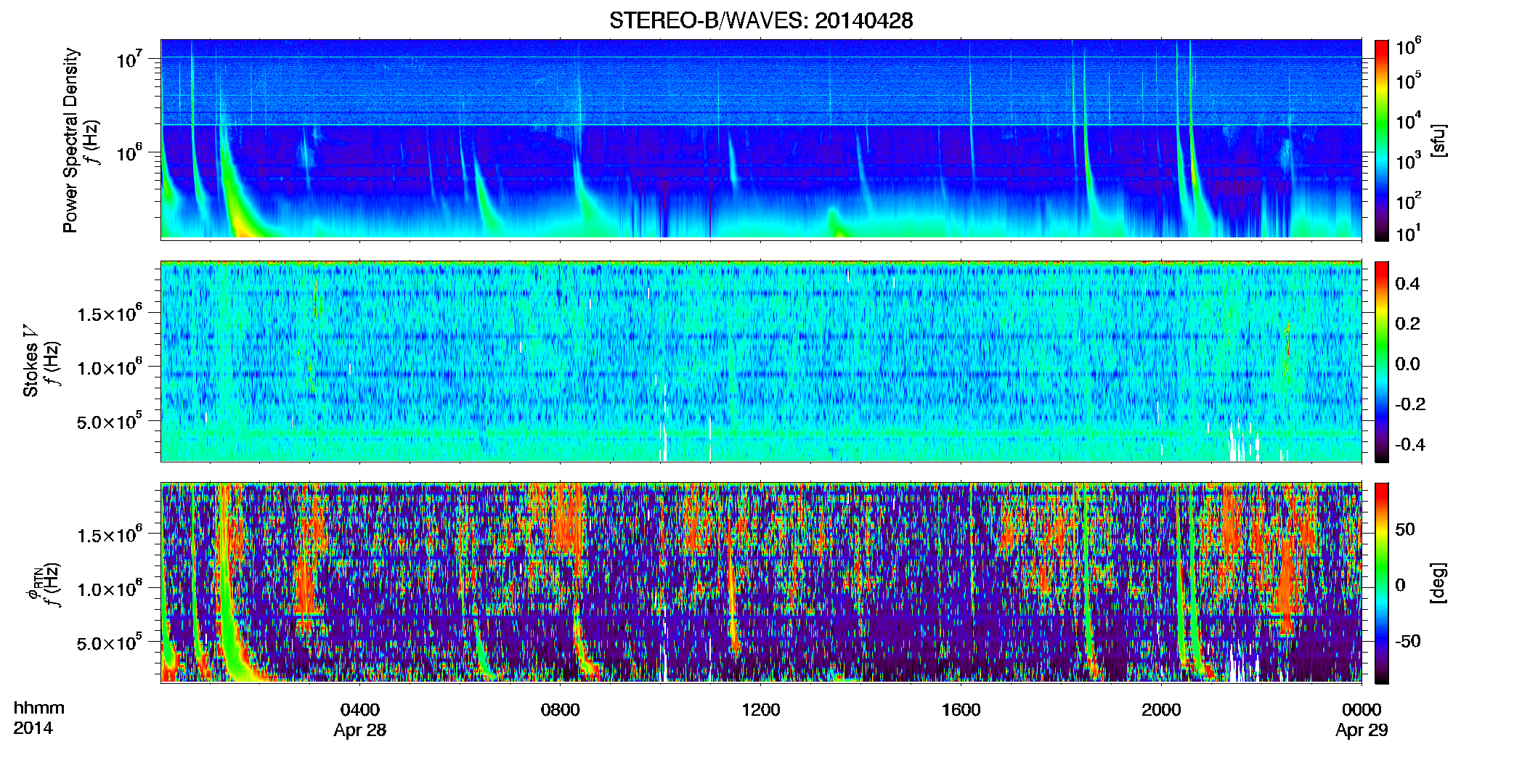The width and height of the screenshot is (1522, 784).
Task: Click the 2000 time tick label
Action: (1161, 710)
